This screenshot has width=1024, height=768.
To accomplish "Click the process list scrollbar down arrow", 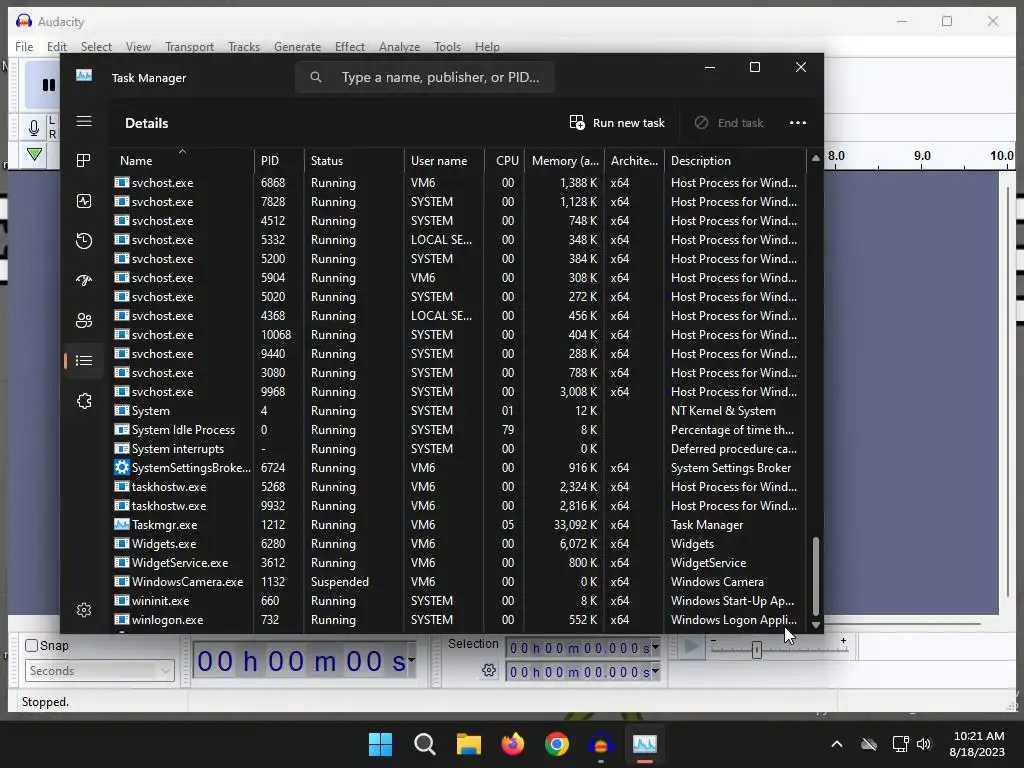I will coord(815,625).
